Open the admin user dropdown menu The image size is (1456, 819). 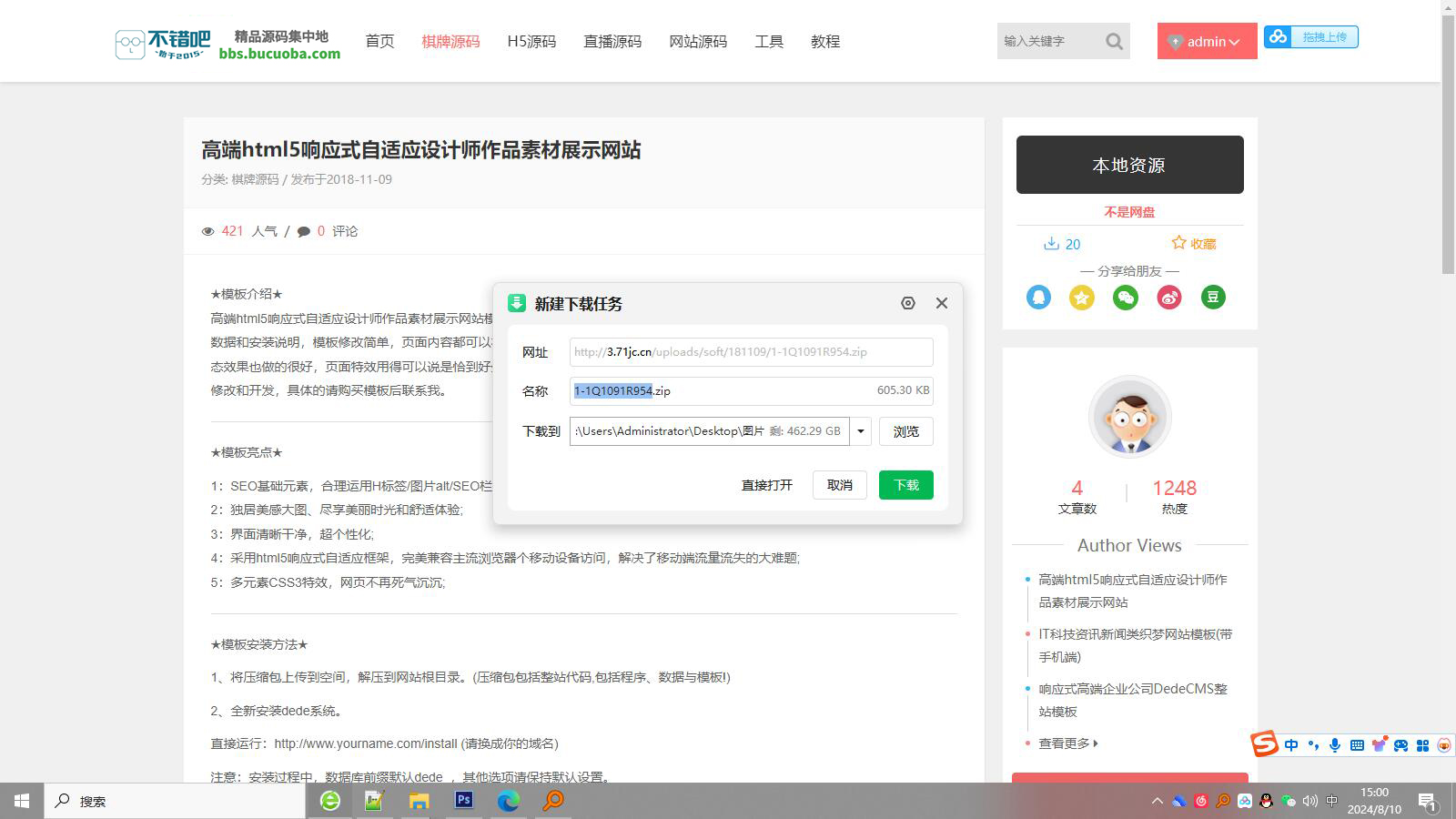point(1207,41)
